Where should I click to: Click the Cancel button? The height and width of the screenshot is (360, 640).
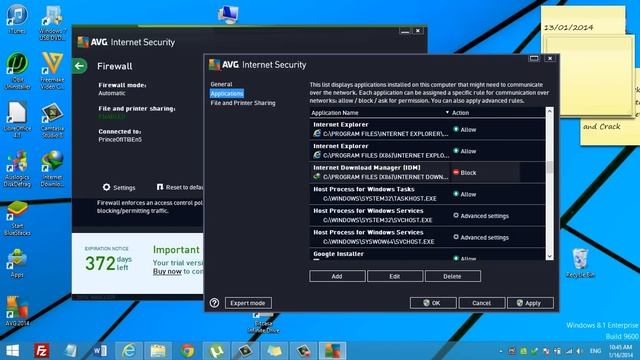click(x=482, y=303)
